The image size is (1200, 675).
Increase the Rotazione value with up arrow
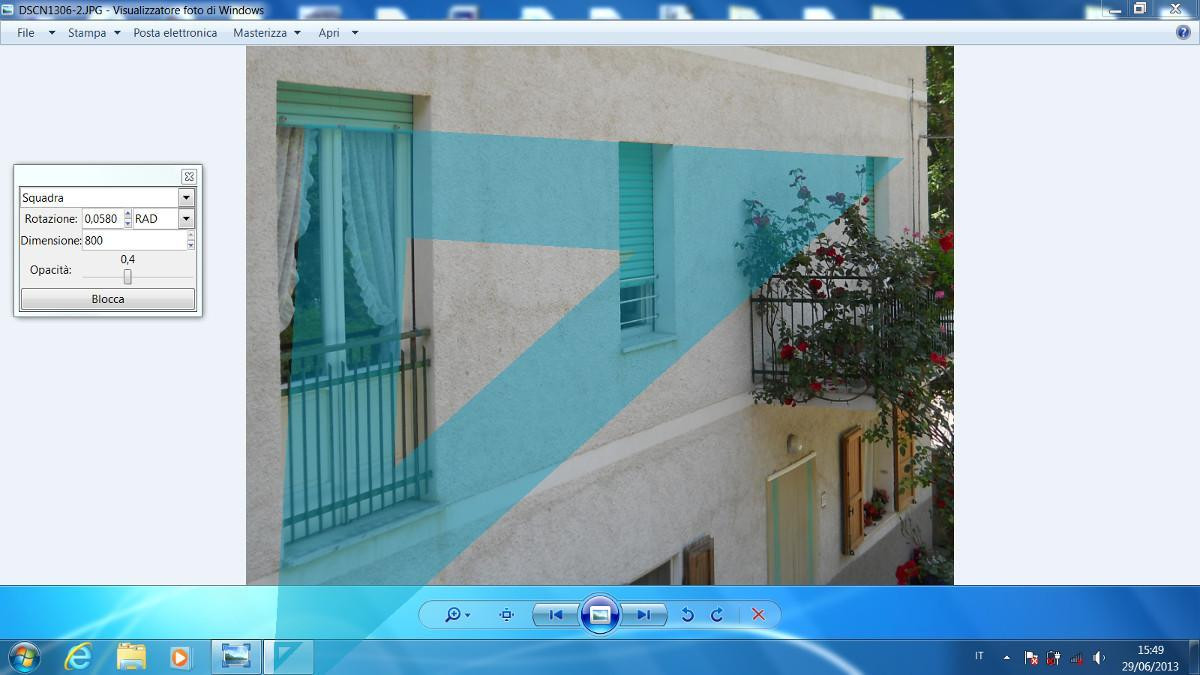tap(128, 214)
